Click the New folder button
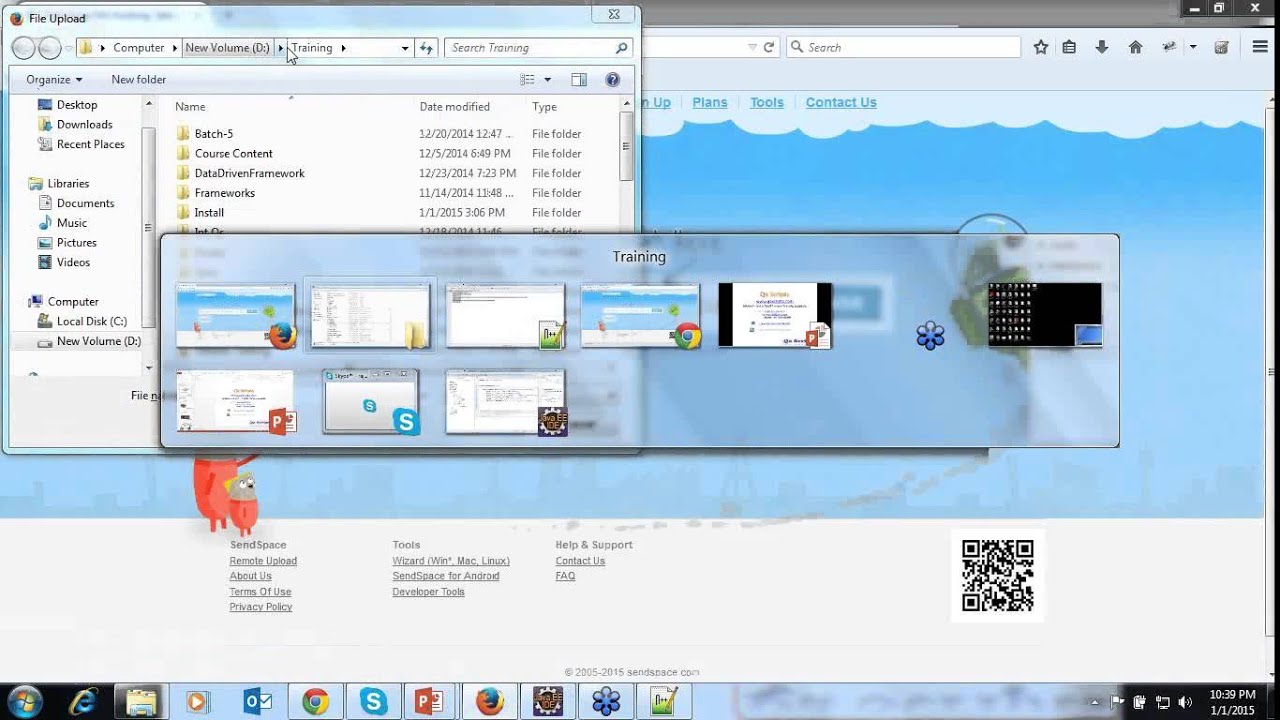 [139, 80]
